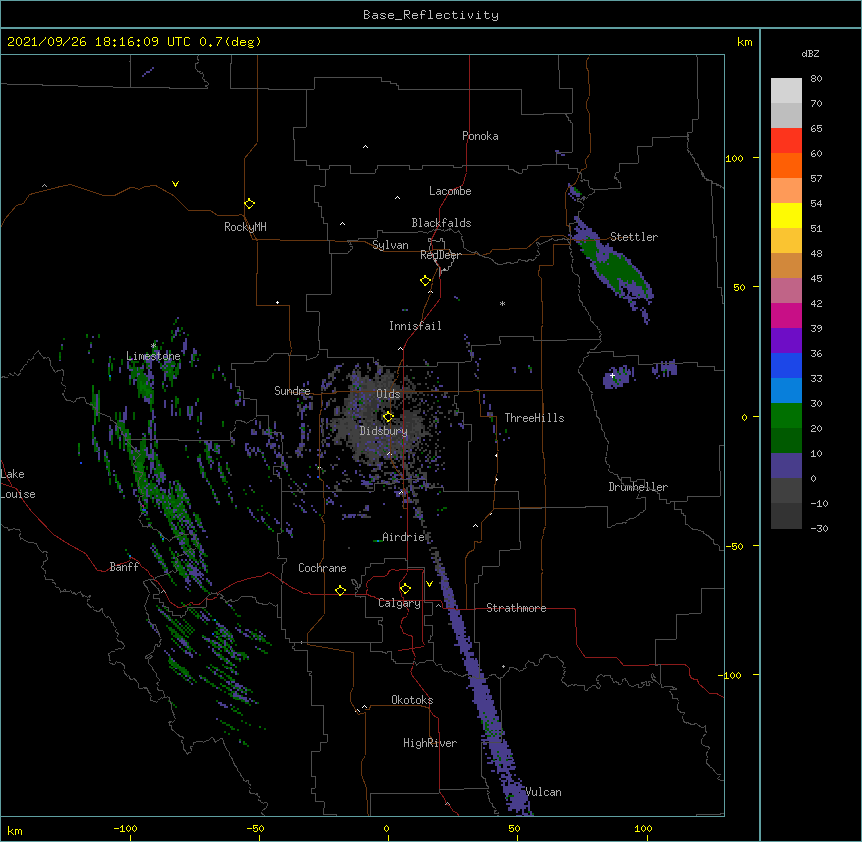Viewport: 862px width, 842px height.
Task: Click the white plus marker near Drumheller echo
Action: click(x=612, y=375)
